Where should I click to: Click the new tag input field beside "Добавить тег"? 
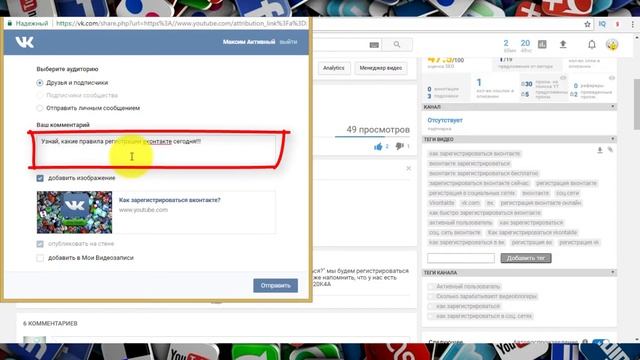click(461, 258)
